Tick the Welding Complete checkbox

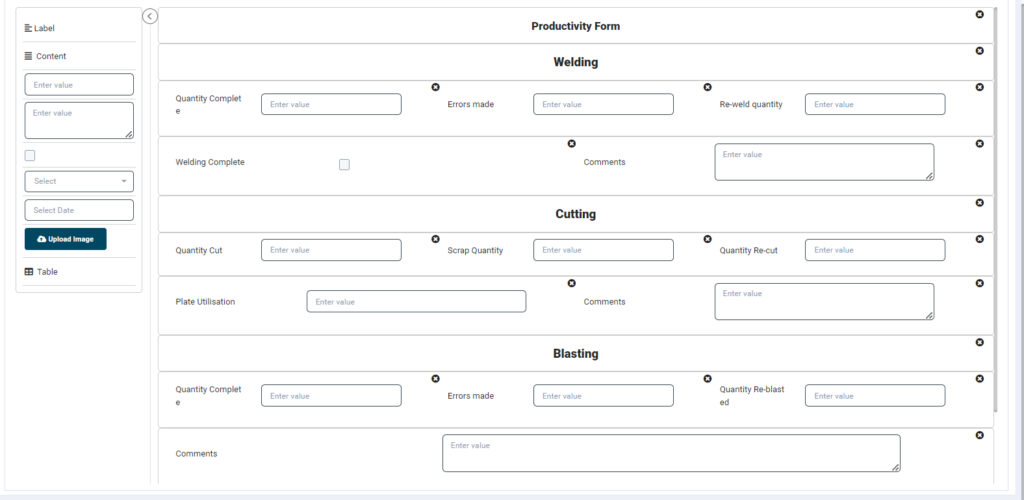tap(344, 164)
